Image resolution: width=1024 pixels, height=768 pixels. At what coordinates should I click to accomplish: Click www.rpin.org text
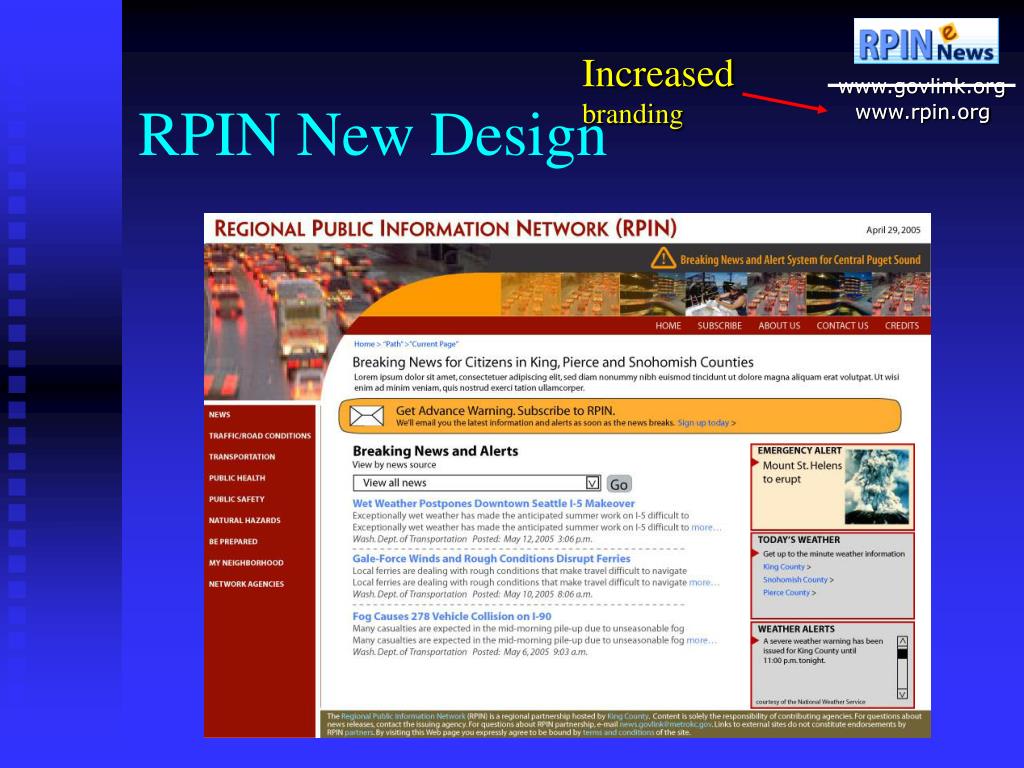pyautogui.click(x=922, y=112)
